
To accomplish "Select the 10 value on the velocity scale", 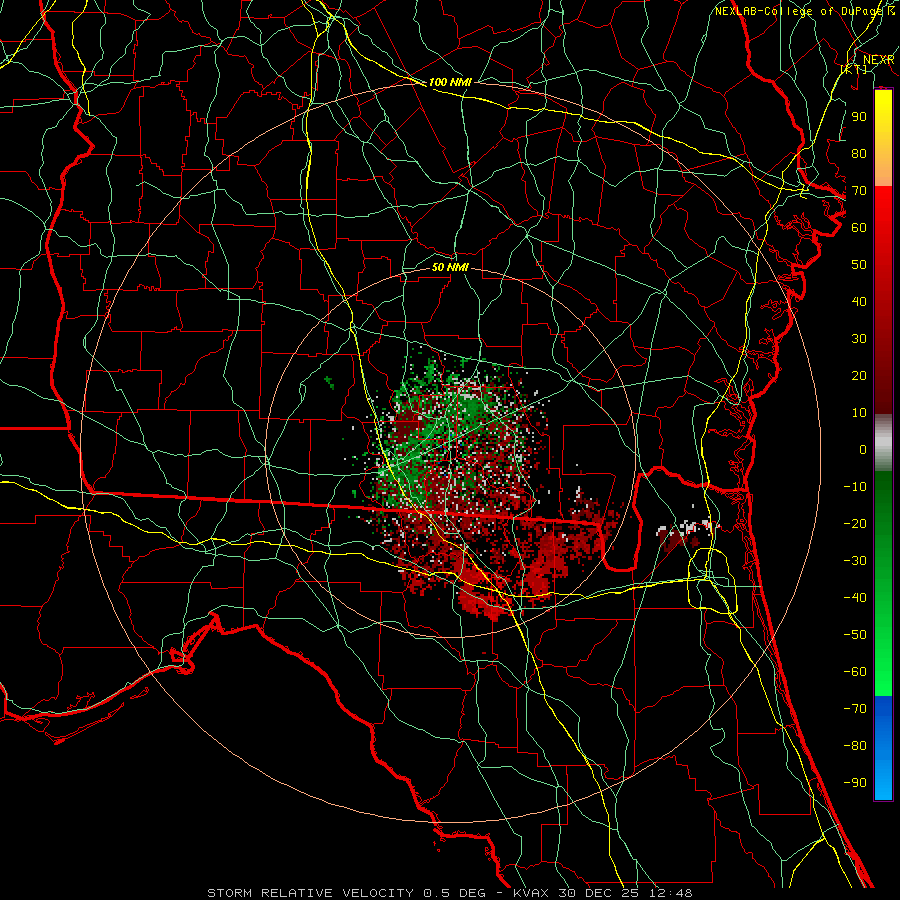I will [859, 413].
